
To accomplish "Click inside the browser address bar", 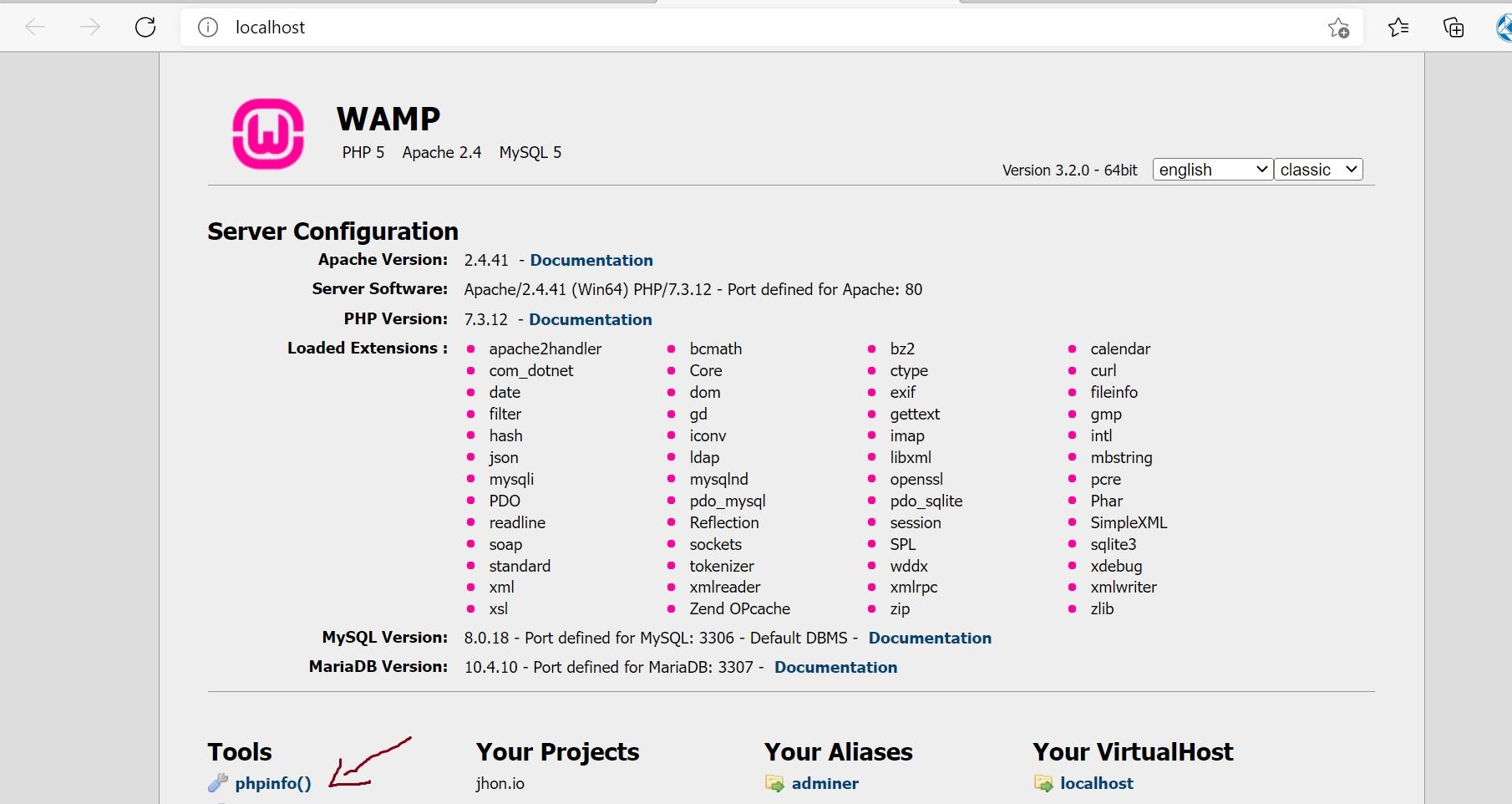I will click(585, 27).
